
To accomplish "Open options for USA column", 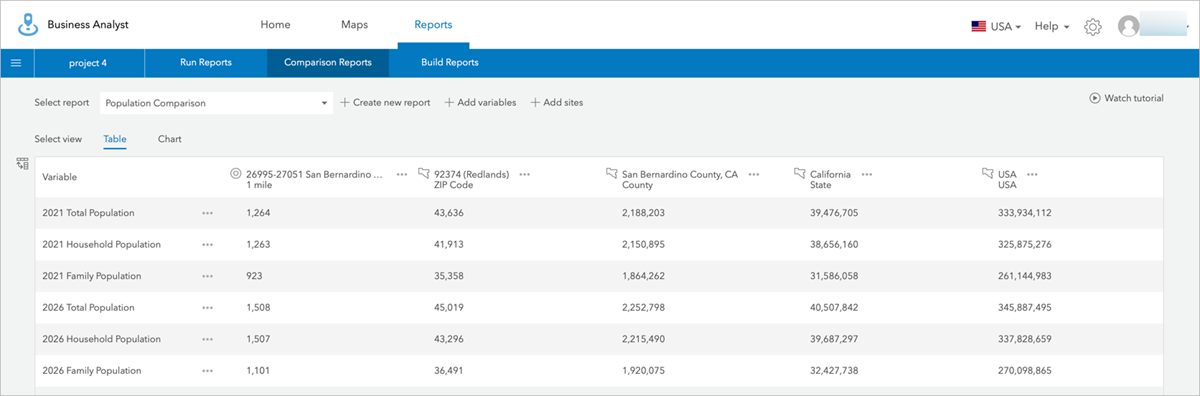I will click(x=1033, y=174).
